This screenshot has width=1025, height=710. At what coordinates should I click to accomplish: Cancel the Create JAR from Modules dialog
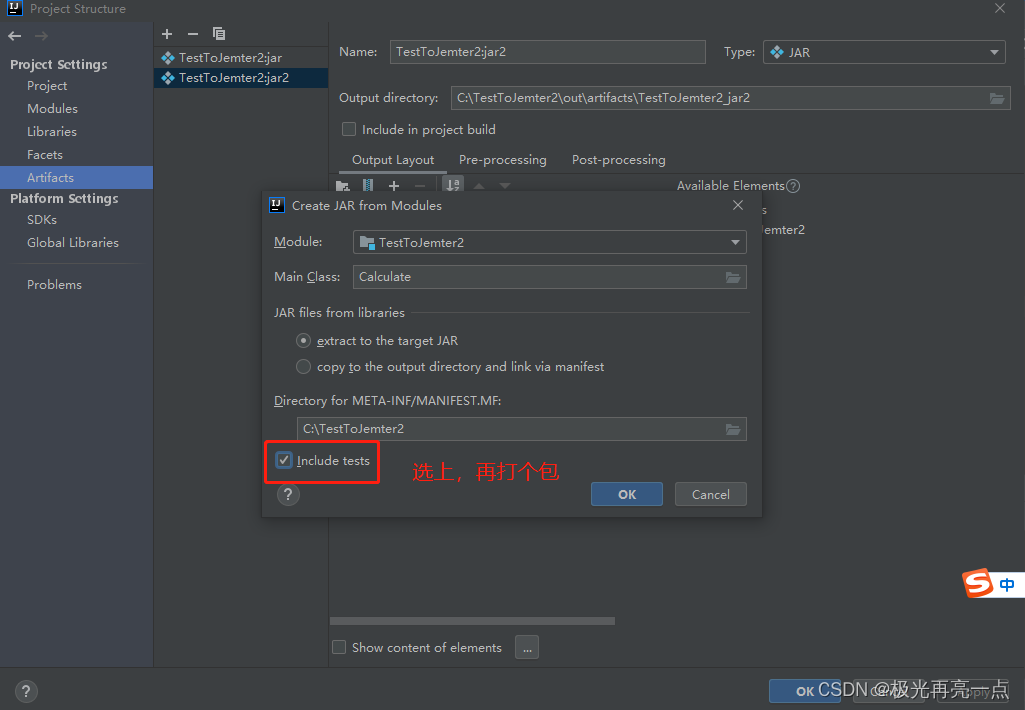coord(710,494)
